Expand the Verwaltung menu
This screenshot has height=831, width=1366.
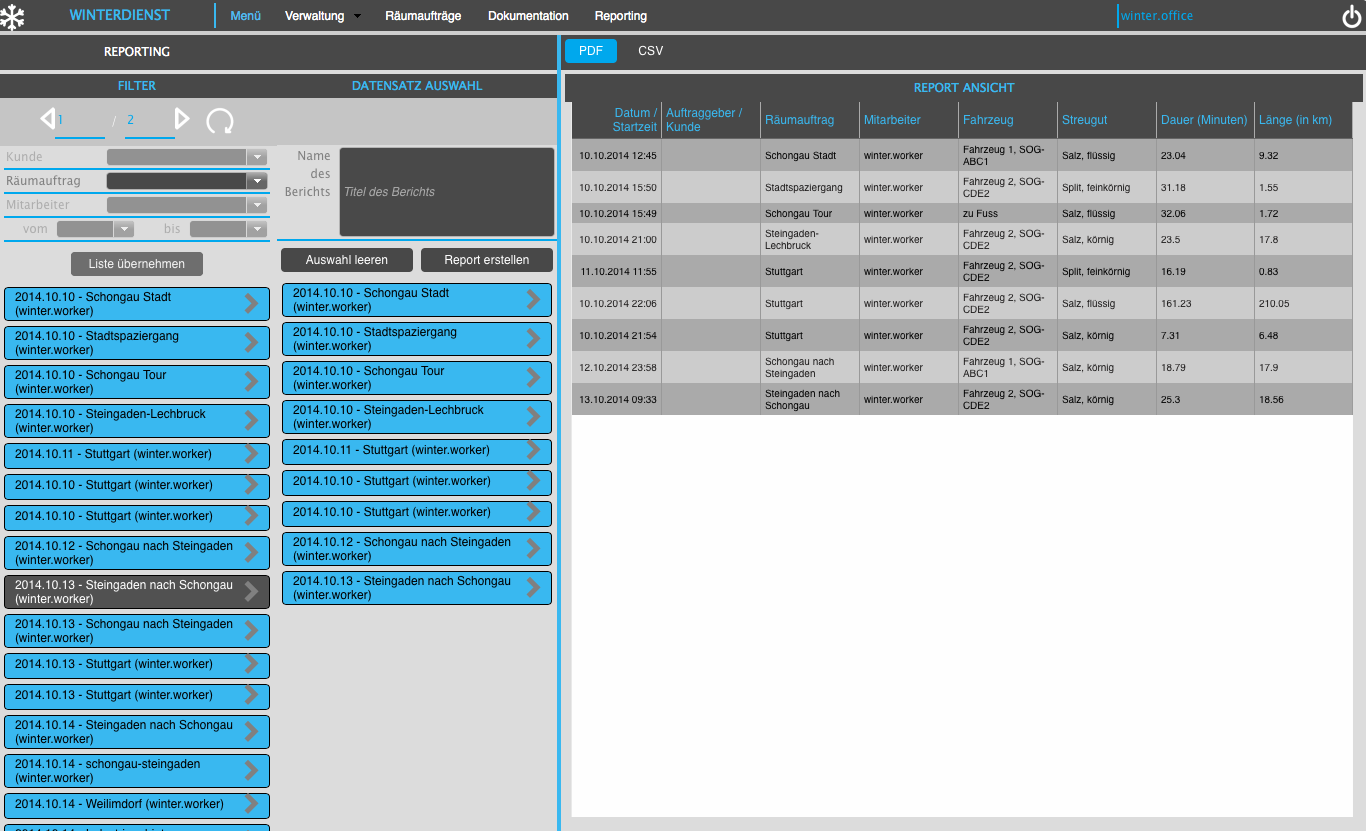pyautogui.click(x=322, y=16)
